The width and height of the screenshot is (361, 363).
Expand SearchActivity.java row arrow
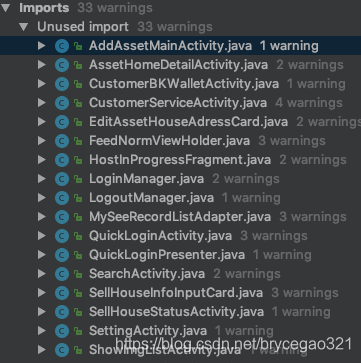(42, 274)
